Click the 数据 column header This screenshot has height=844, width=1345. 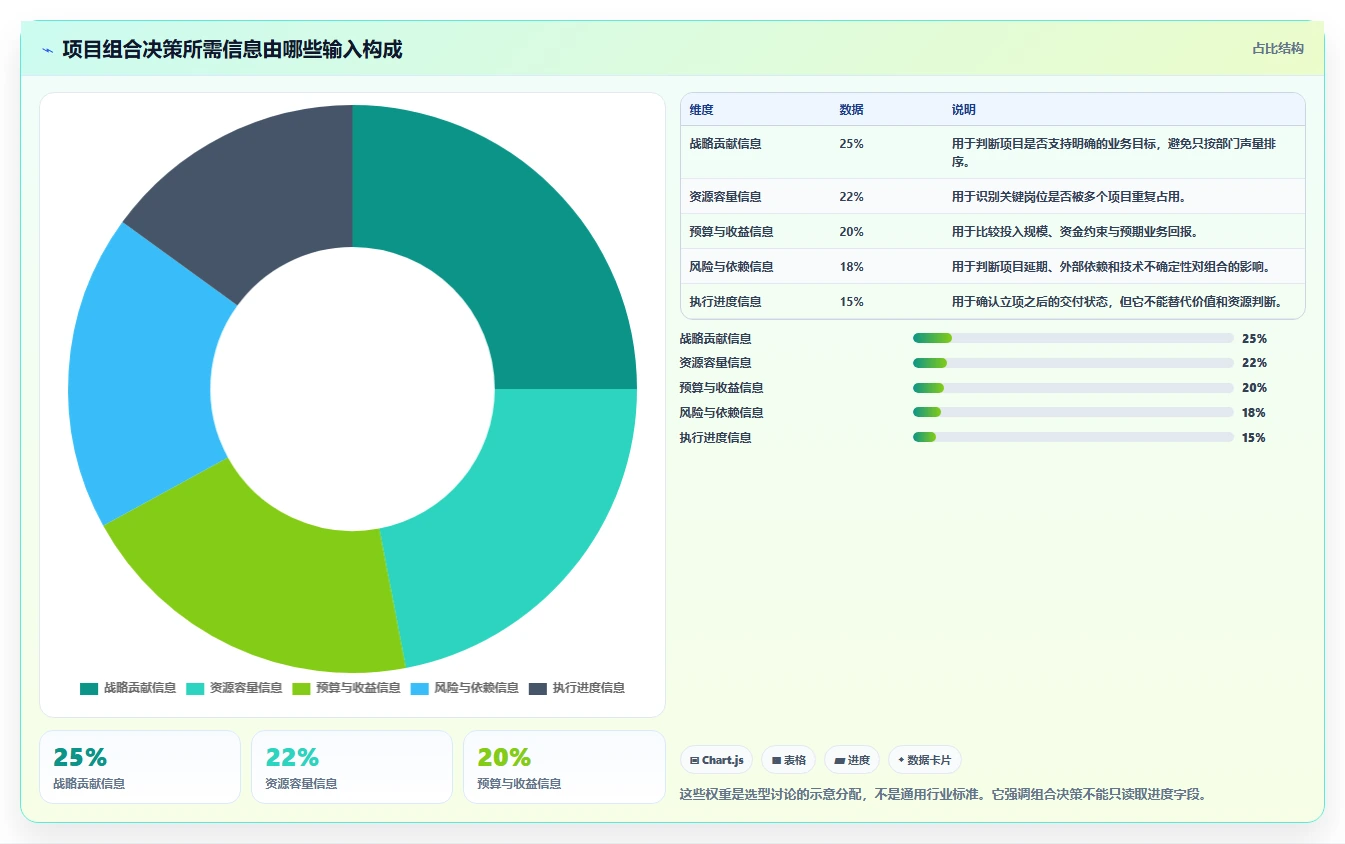coord(852,110)
